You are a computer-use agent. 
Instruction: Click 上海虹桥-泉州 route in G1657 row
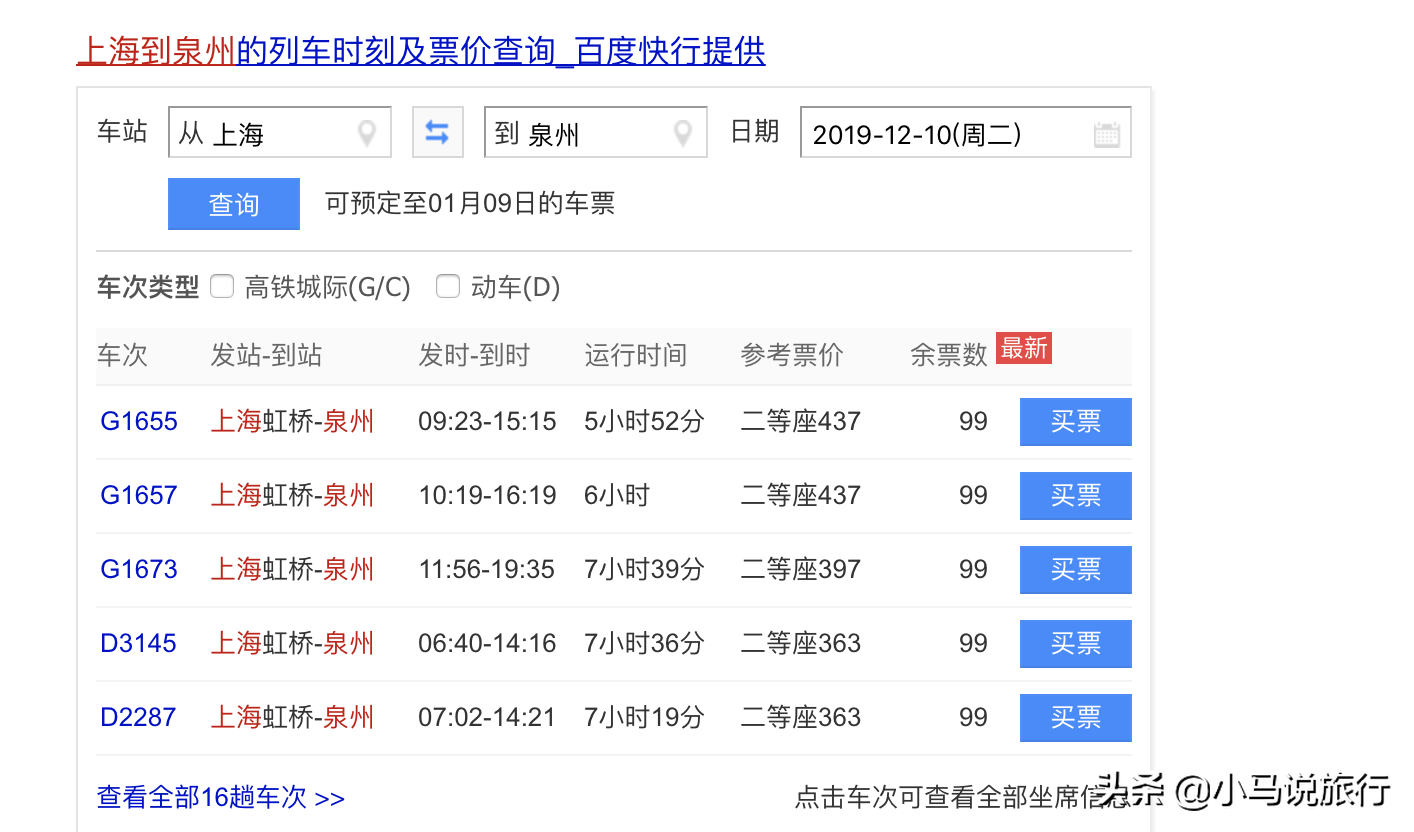pyautogui.click(x=292, y=495)
